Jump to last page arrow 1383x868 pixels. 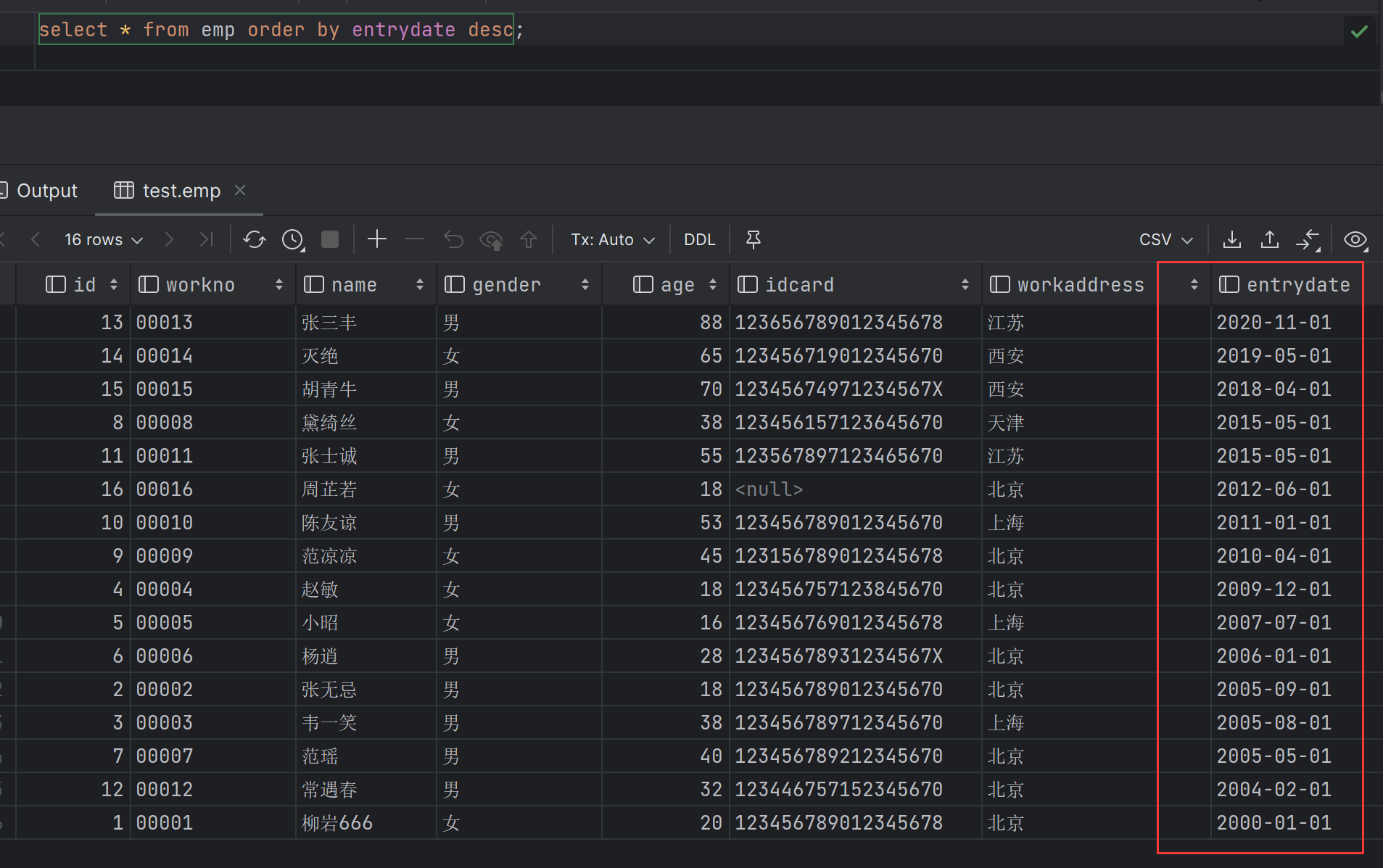coord(206,239)
